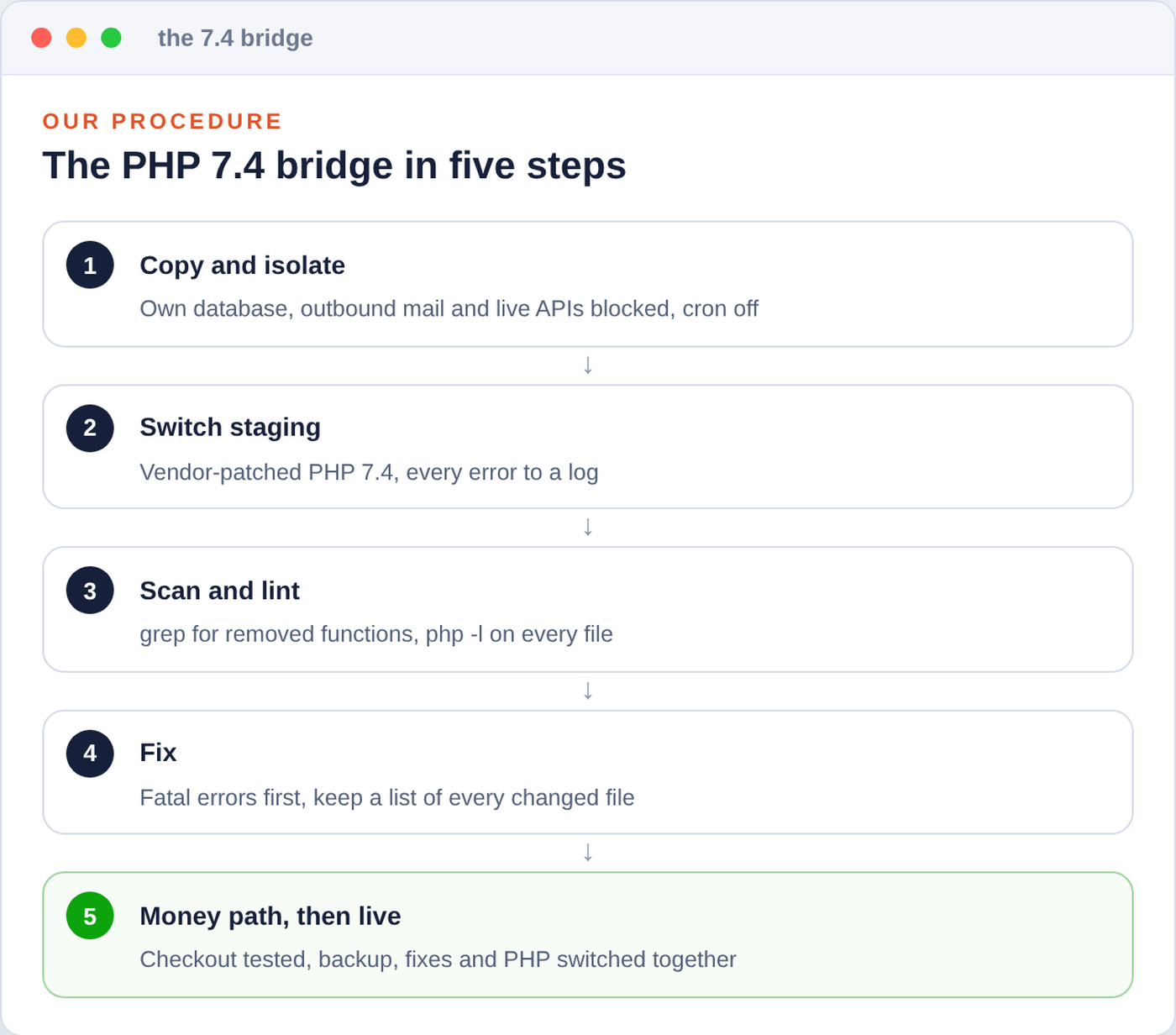Click the 'Switch staging' title
The width and height of the screenshot is (1176, 1035).
click(x=230, y=427)
